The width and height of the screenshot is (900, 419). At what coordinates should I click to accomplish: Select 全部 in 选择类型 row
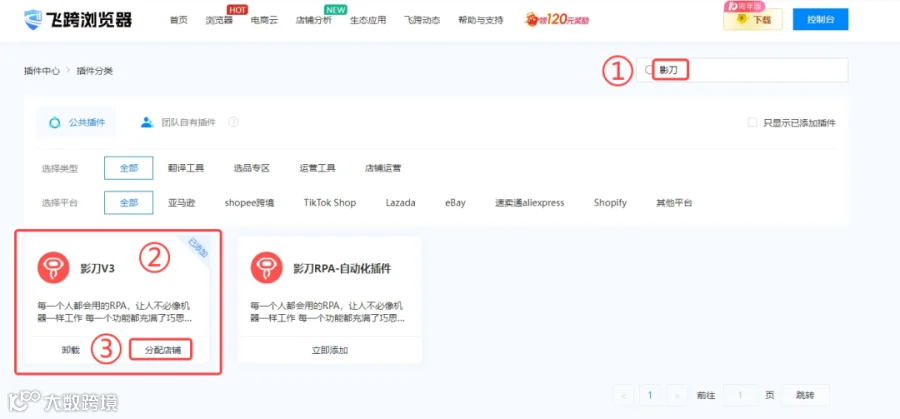point(129,168)
